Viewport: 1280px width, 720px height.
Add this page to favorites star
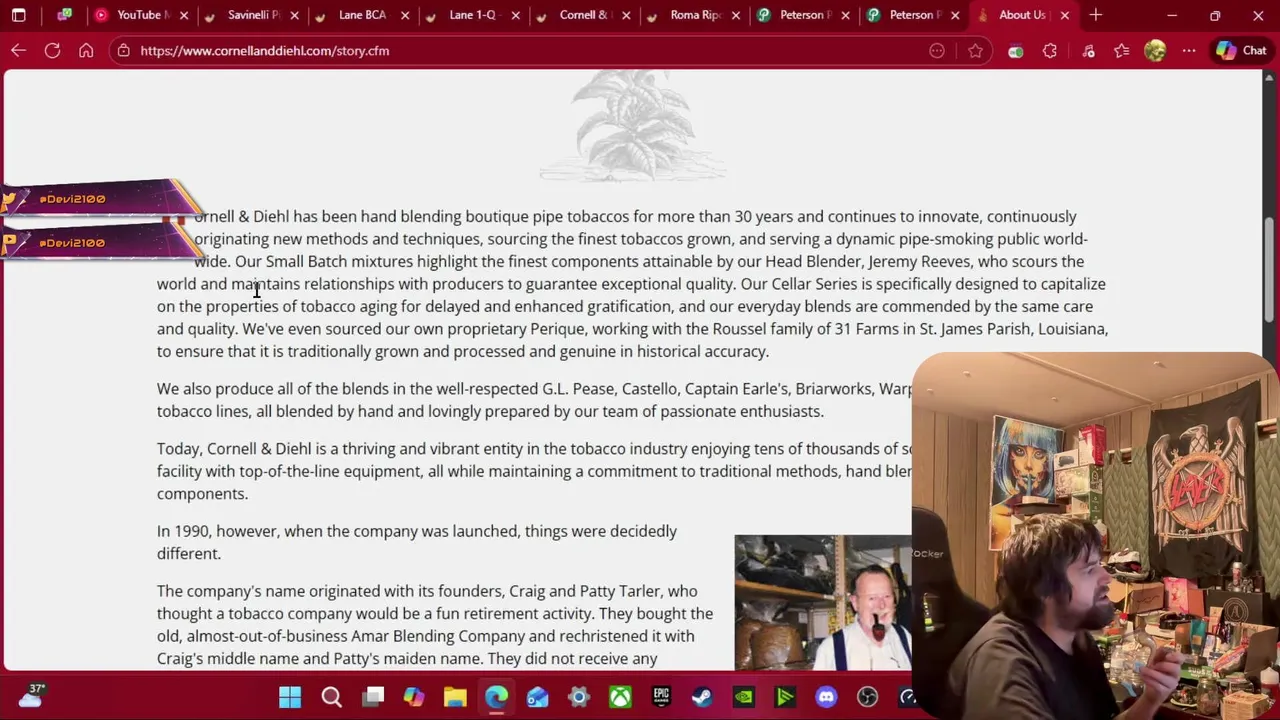[x=975, y=51]
